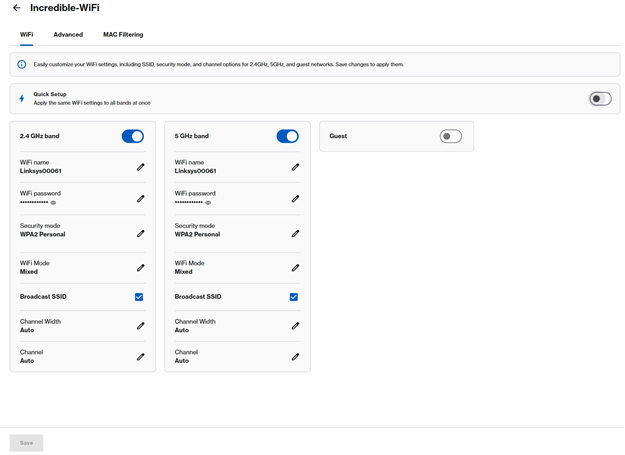Edit 2.4 GHz Security mode pencil icon
This screenshot has width=625, height=455.
[140, 233]
